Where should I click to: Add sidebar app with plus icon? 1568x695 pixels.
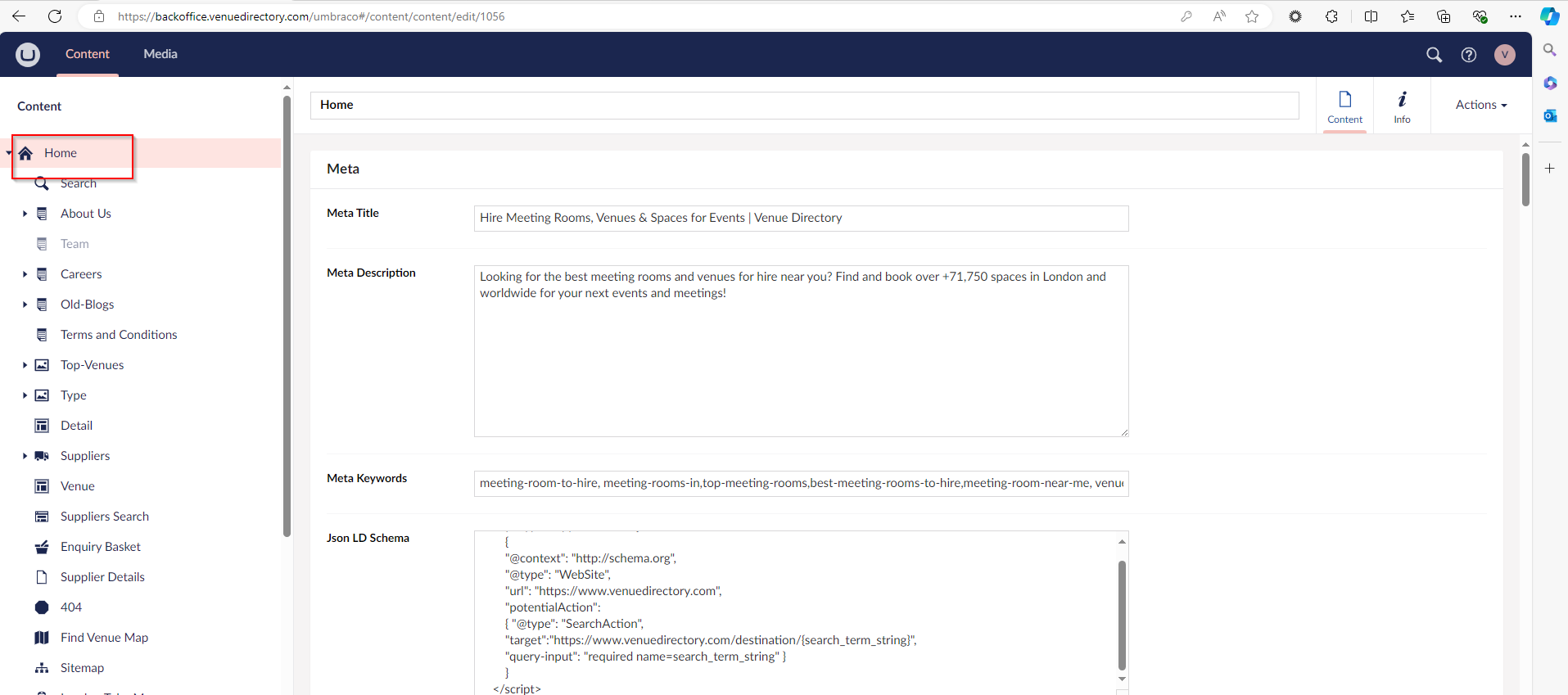1550,169
